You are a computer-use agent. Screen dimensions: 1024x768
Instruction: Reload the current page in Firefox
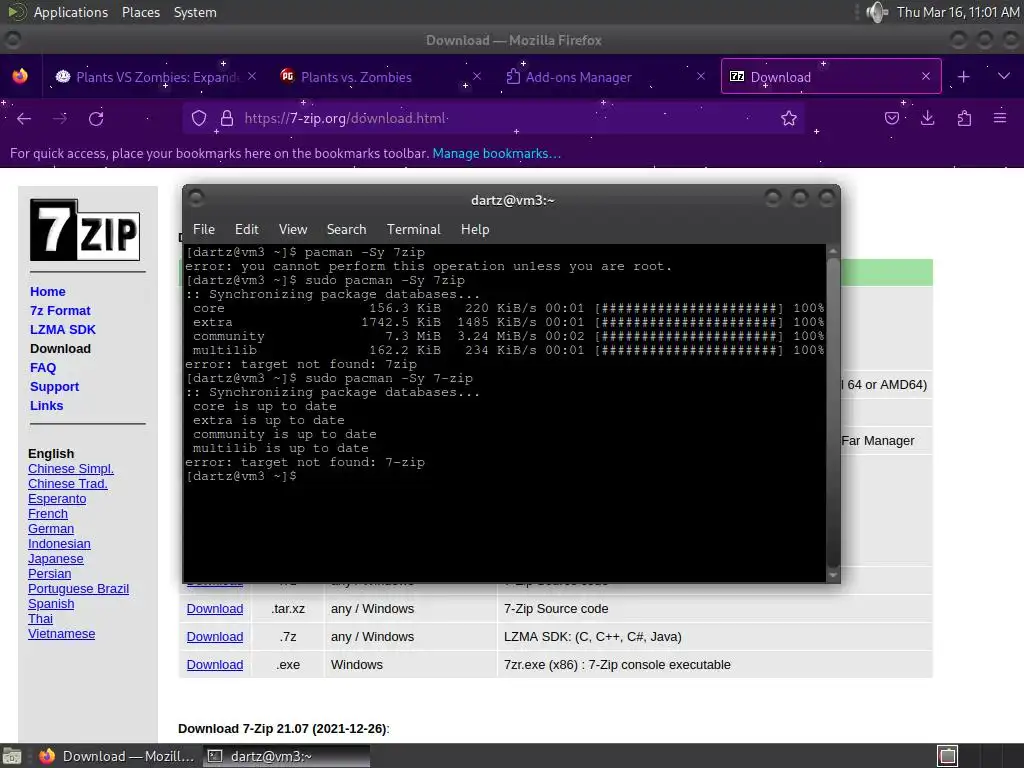tap(96, 118)
